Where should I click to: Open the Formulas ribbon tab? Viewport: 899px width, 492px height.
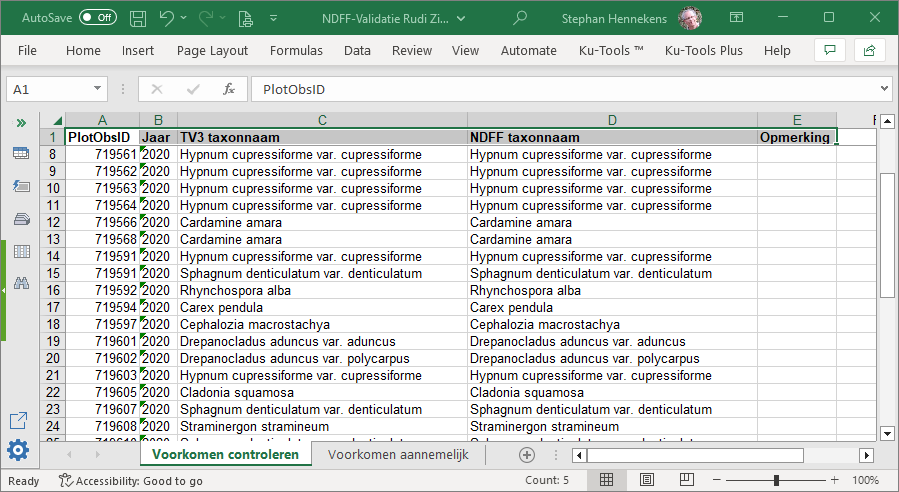tap(296, 50)
